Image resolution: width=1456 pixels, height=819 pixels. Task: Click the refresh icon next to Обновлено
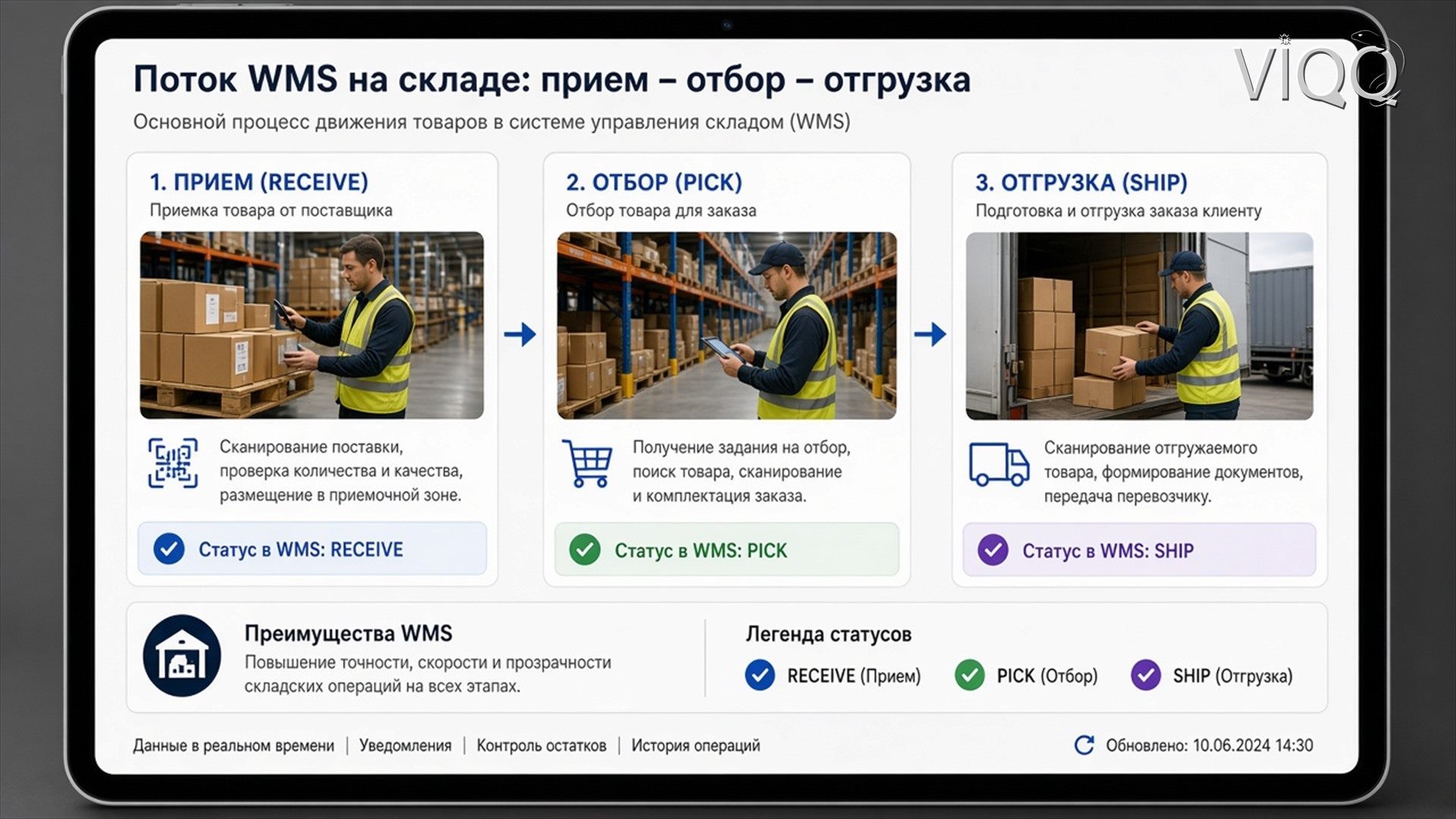[1084, 745]
